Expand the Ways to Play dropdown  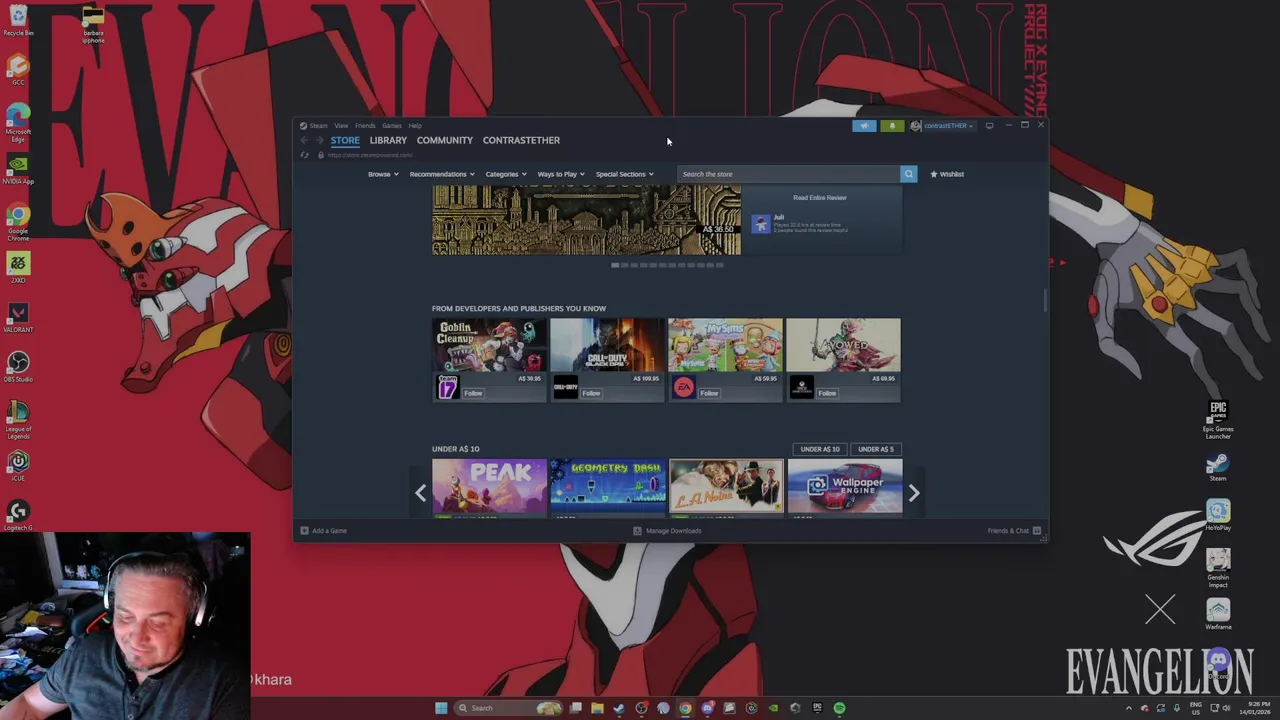[561, 174]
